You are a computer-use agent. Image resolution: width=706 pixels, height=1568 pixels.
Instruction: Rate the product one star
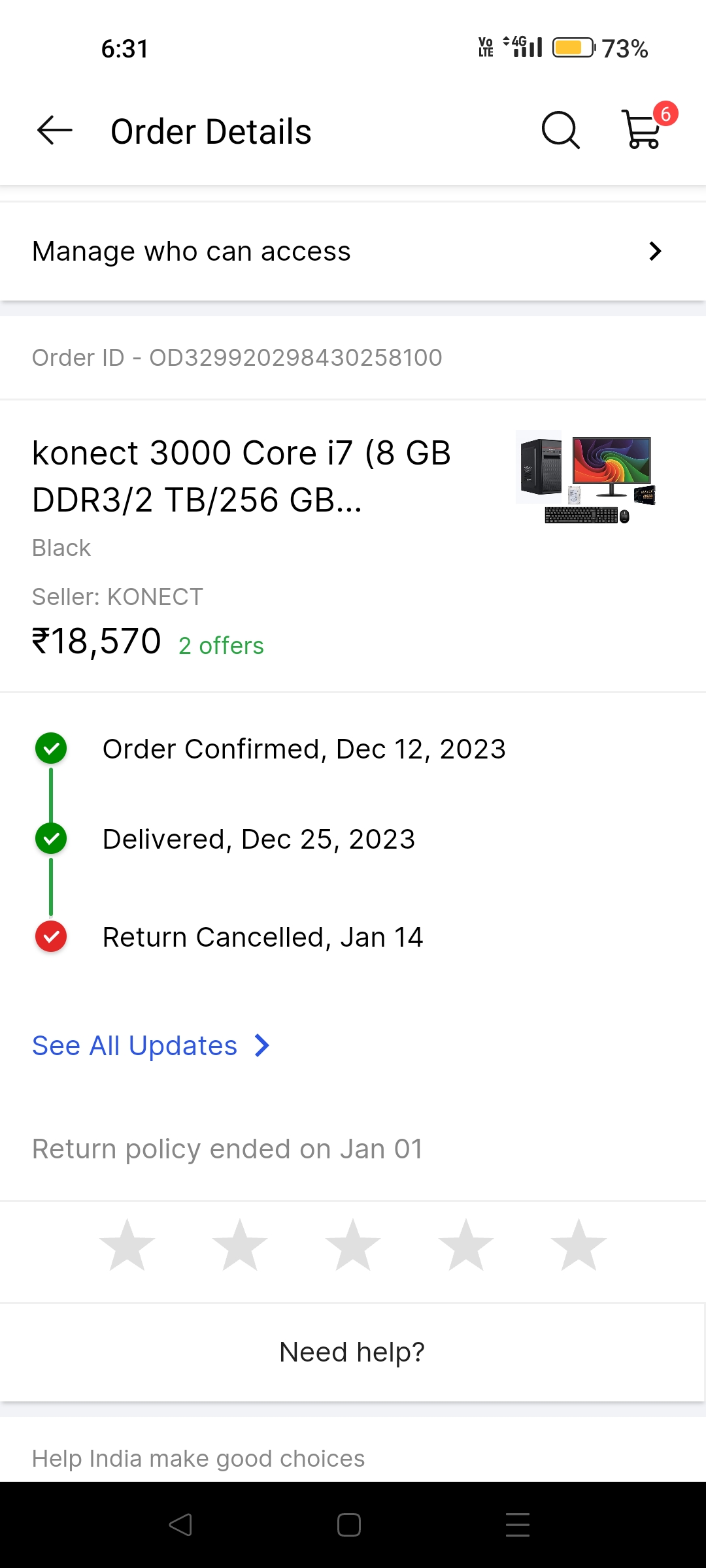click(127, 1245)
